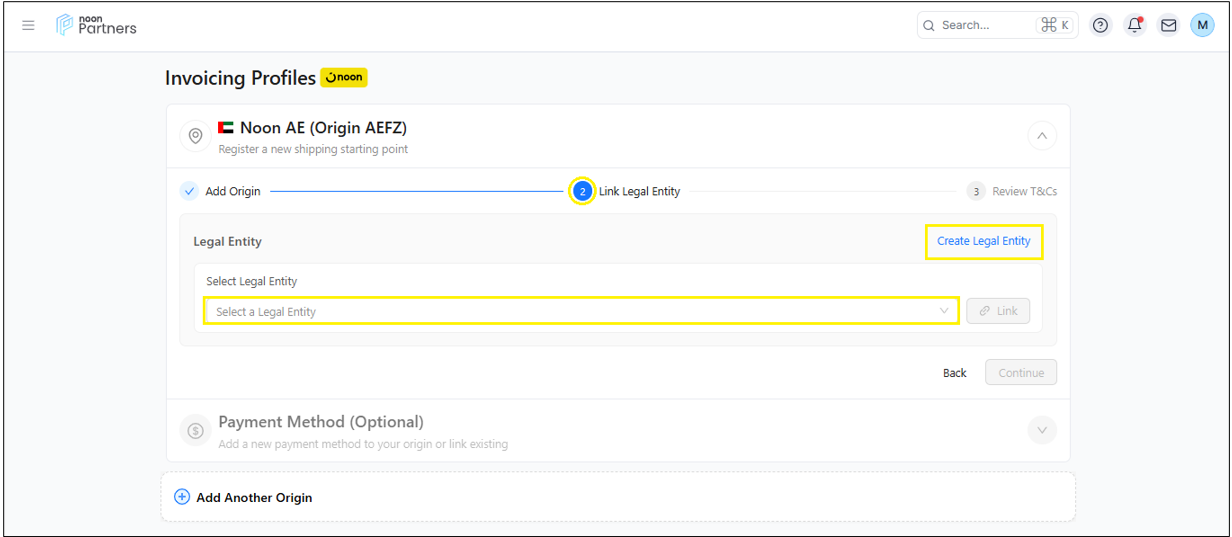Open the notifications bell

click(1134, 26)
